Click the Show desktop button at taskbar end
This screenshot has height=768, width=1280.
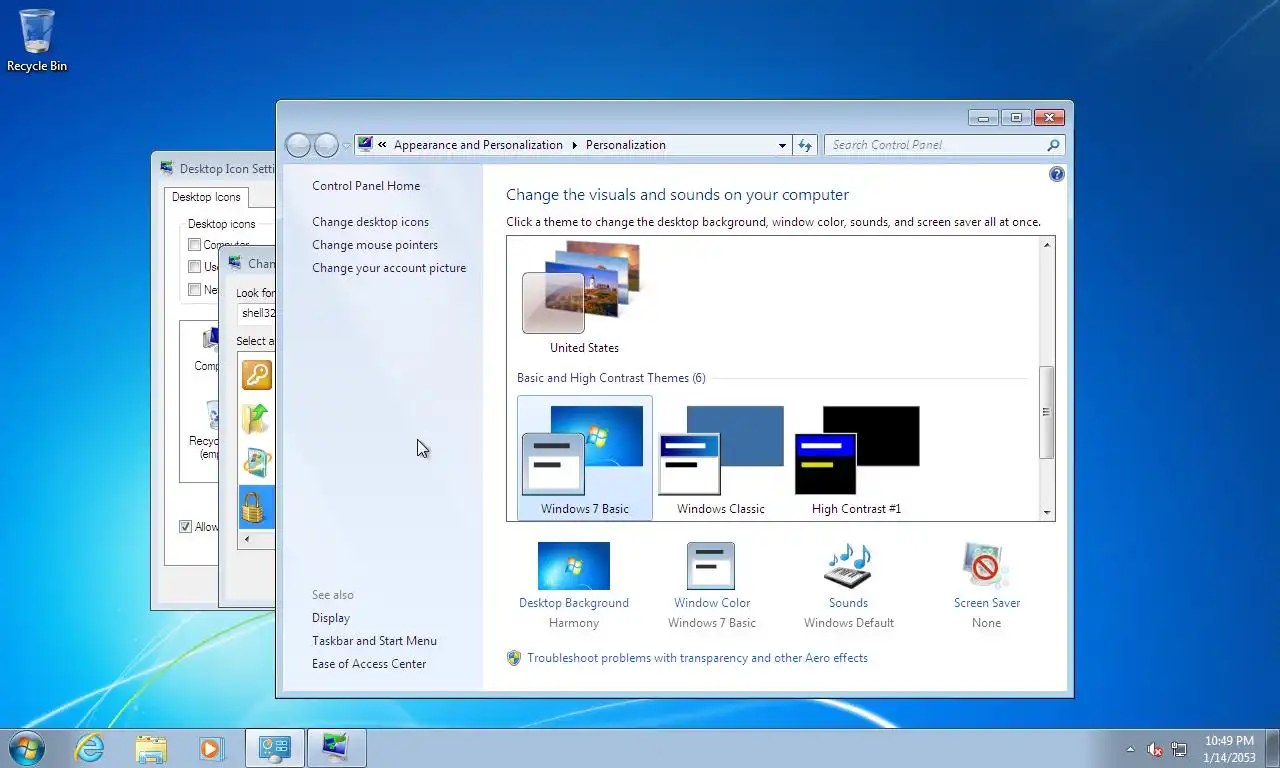point(1272,749)
